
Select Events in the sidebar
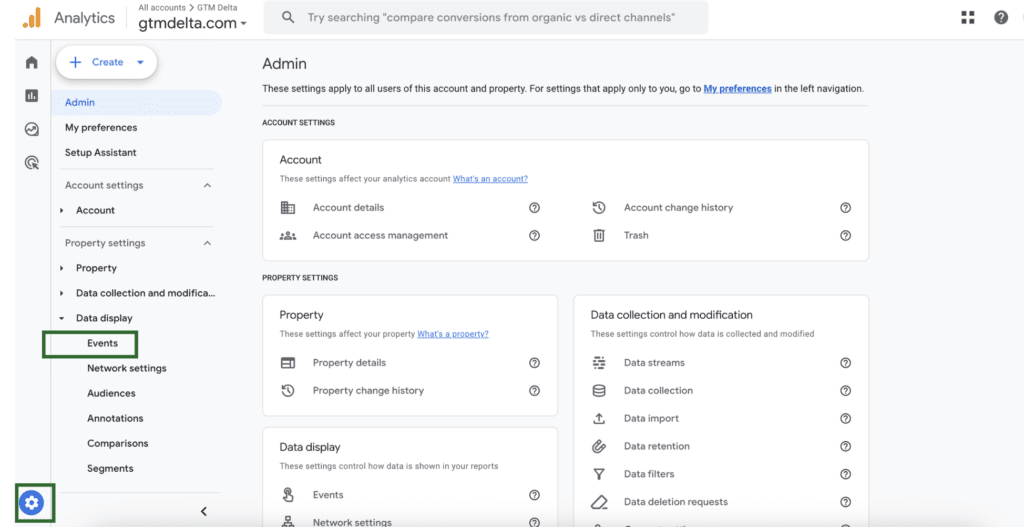click(102, 343)
